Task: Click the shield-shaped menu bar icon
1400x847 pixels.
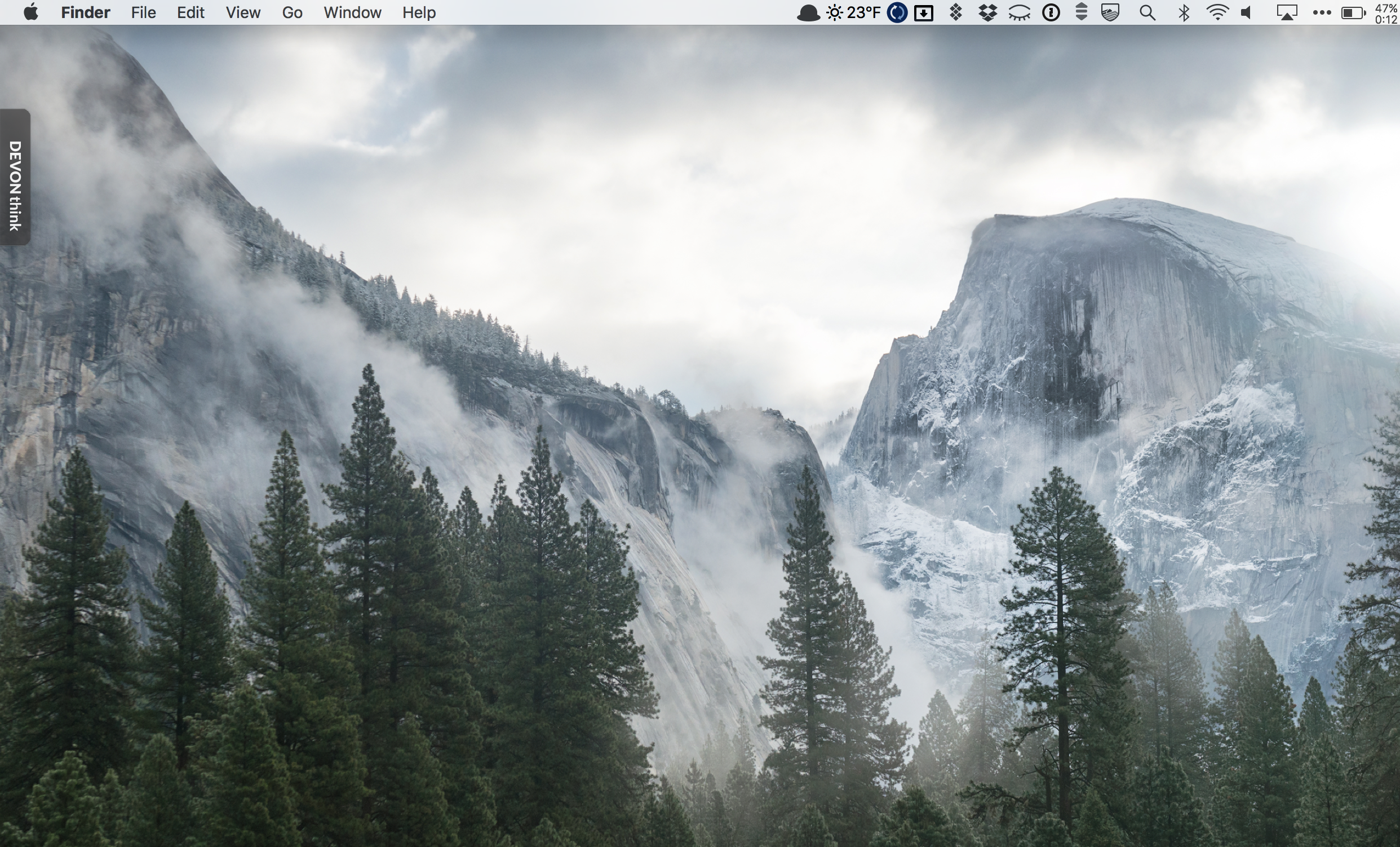Action: point(1110,12)
